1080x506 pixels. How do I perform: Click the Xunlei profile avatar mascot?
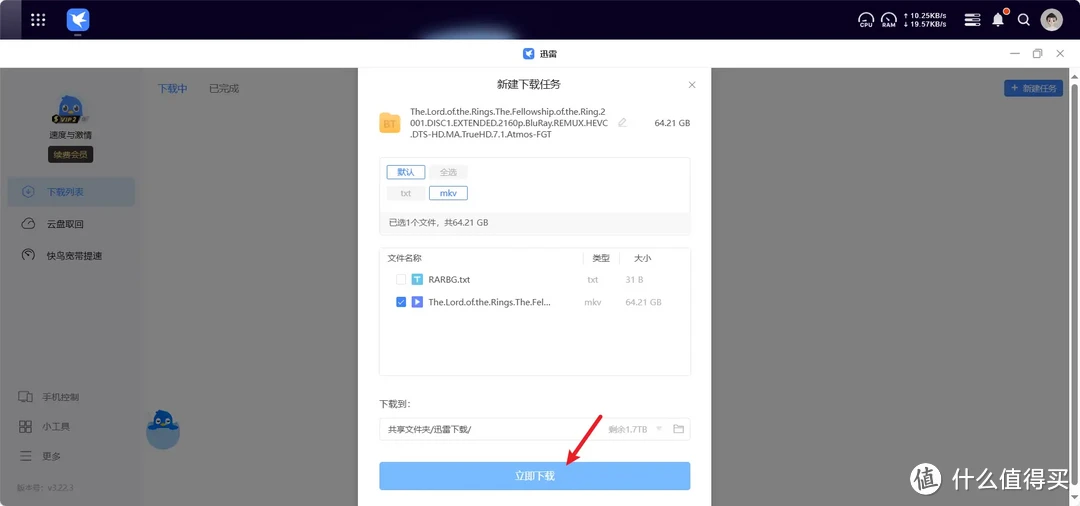(x=70, y=109)
